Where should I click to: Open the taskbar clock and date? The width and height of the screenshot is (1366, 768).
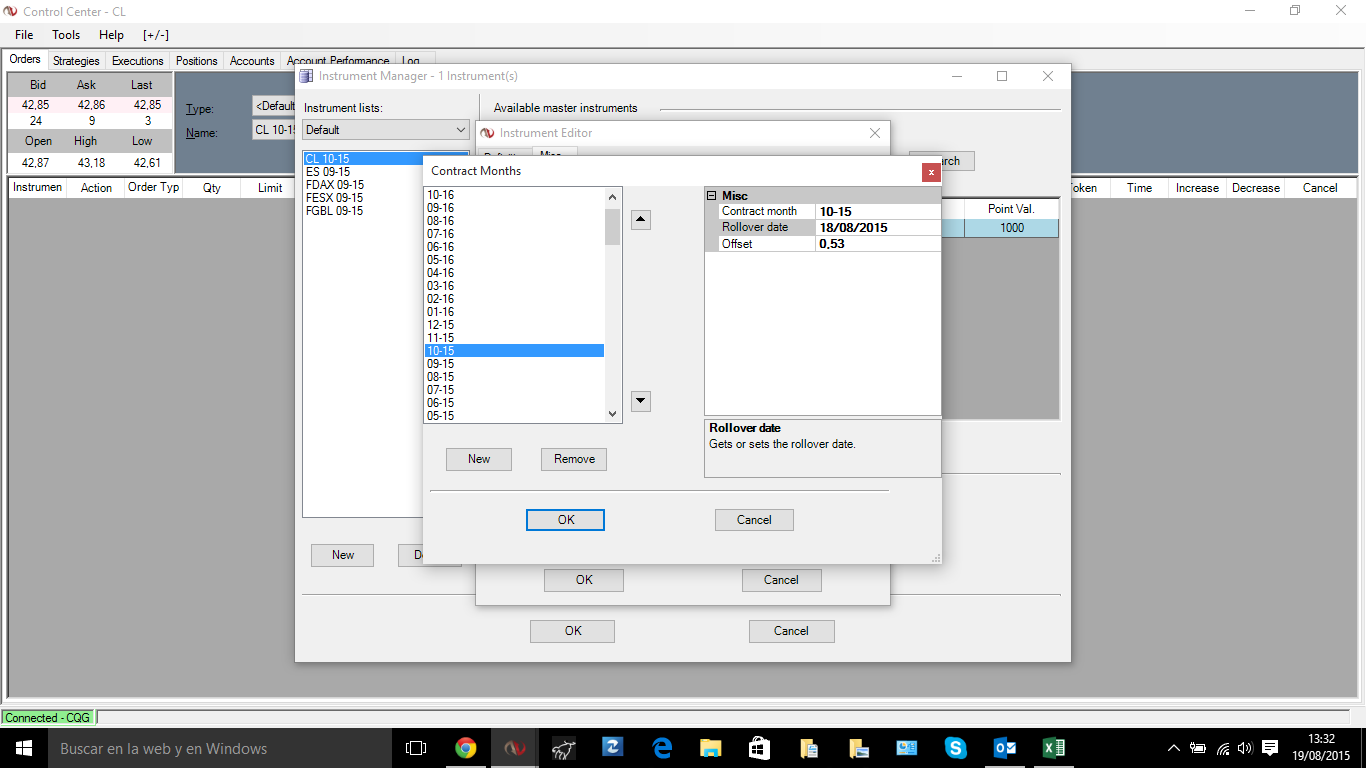(1322, 748)
